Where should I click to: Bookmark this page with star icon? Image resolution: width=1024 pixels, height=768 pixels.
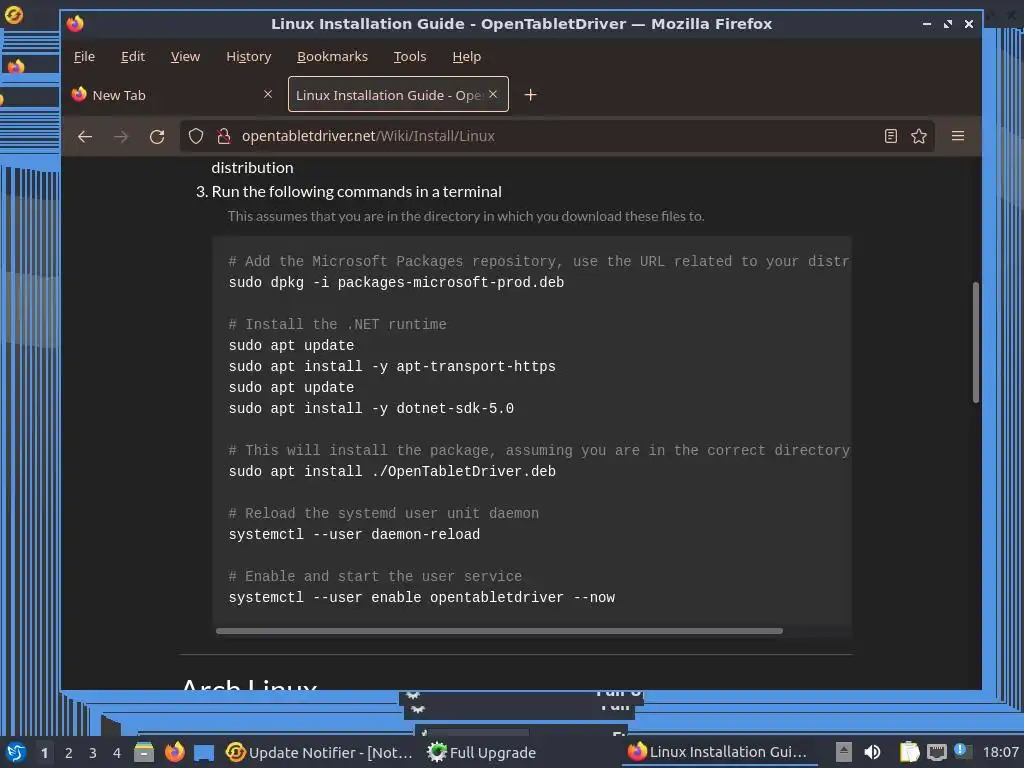[x=919, y=136]
